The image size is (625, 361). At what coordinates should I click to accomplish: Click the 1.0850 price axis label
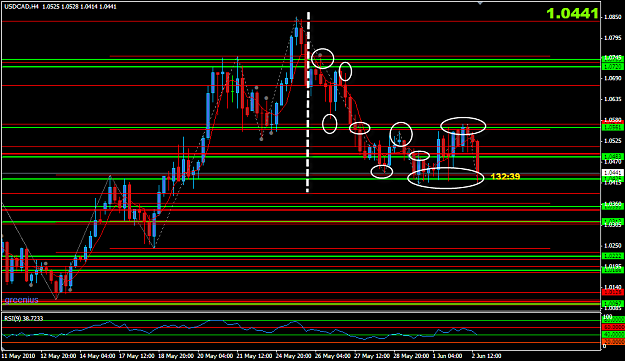point(613,17)
